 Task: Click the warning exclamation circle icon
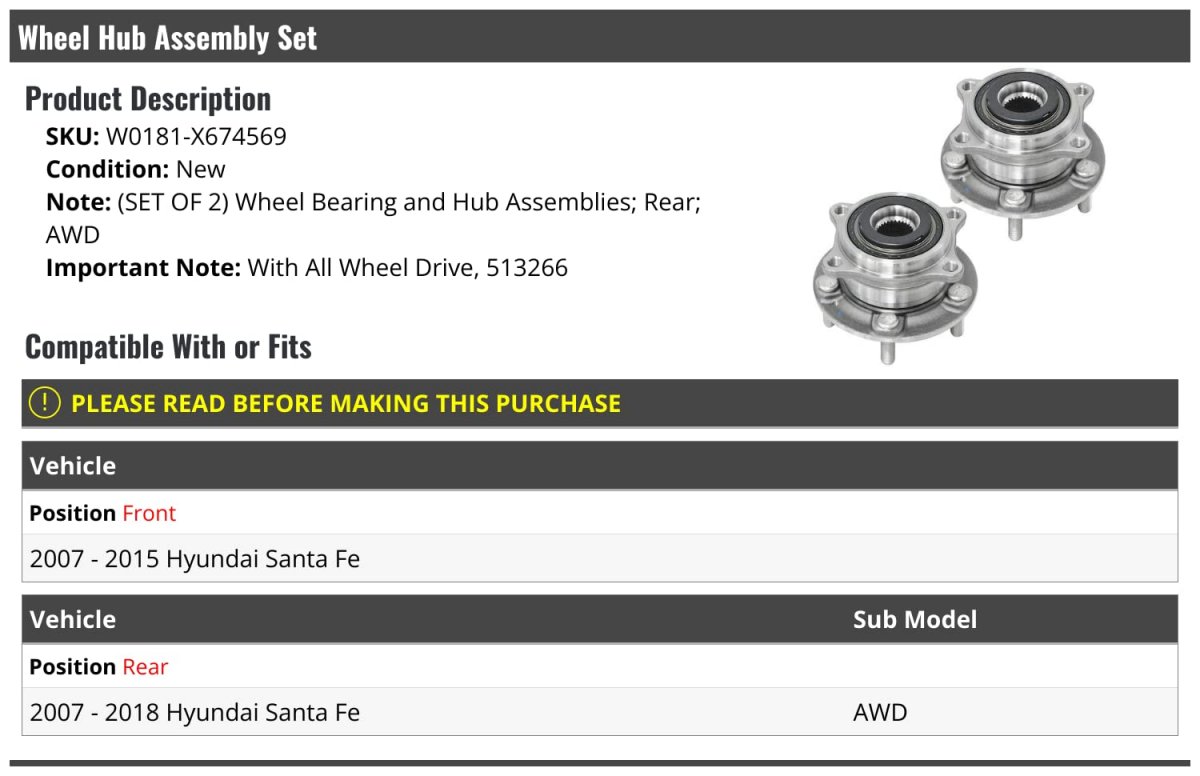coord(45,403)
